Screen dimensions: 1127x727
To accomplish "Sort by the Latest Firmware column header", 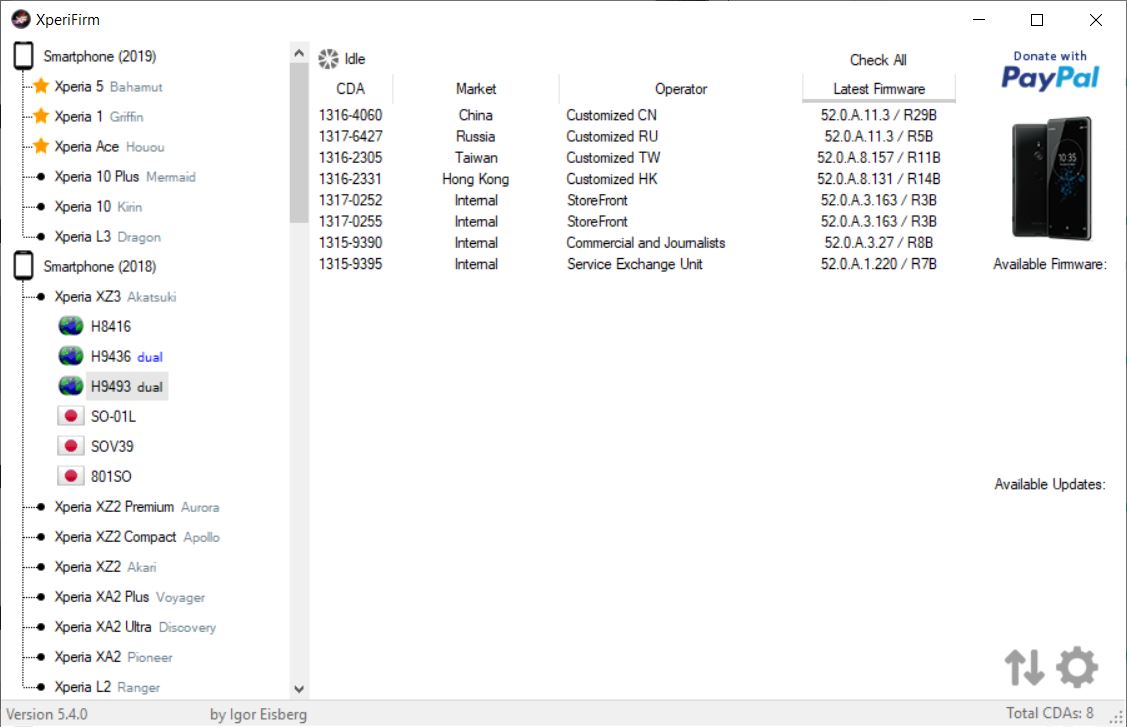I will point(878,89).
